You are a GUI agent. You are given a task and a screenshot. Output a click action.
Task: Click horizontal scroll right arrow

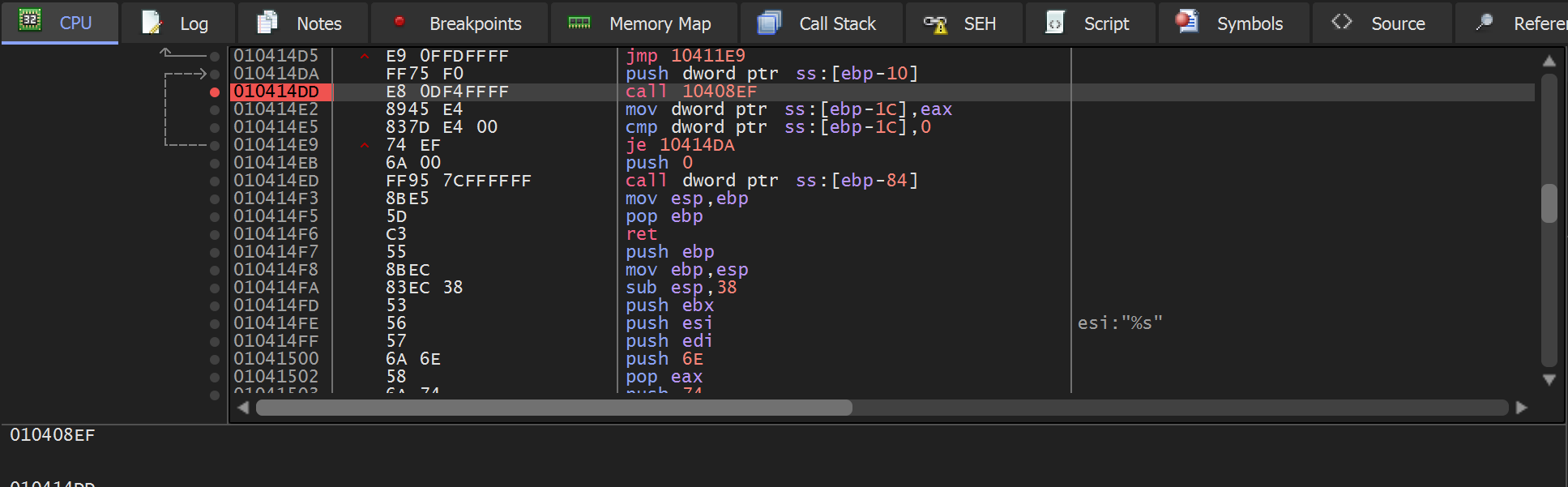pyautogui.click(x=1522, y=408)
